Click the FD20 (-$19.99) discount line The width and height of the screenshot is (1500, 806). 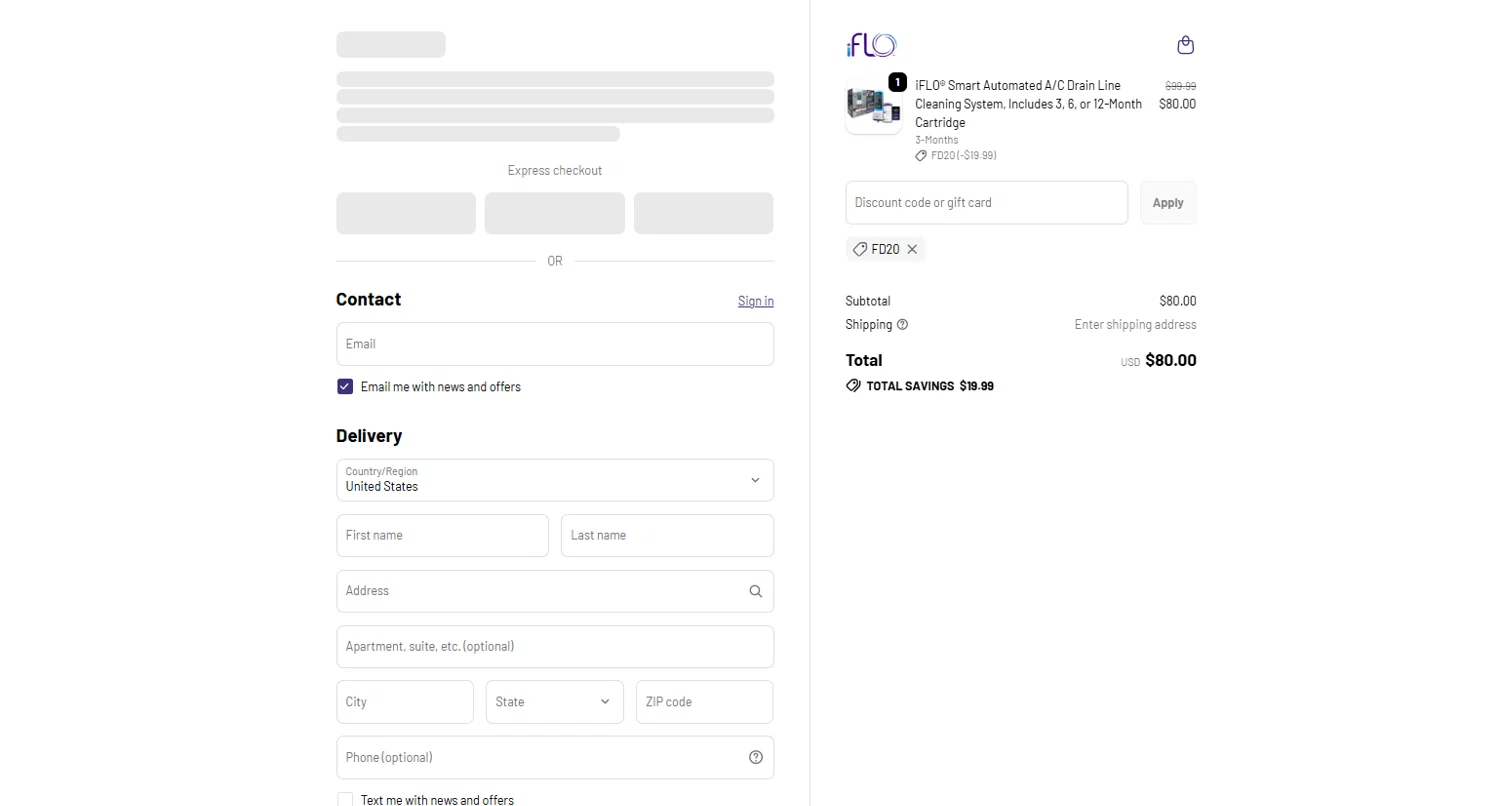click(956, 156)
